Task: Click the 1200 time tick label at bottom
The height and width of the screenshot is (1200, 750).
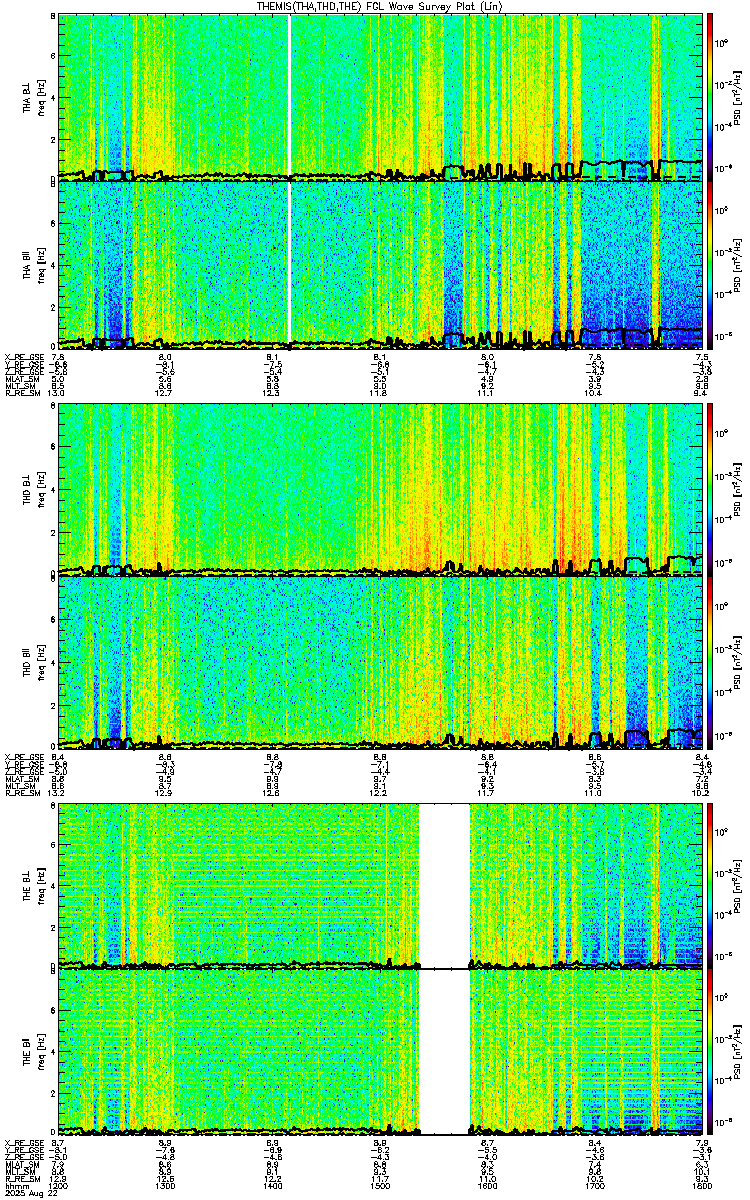Action: [59, 1189]
